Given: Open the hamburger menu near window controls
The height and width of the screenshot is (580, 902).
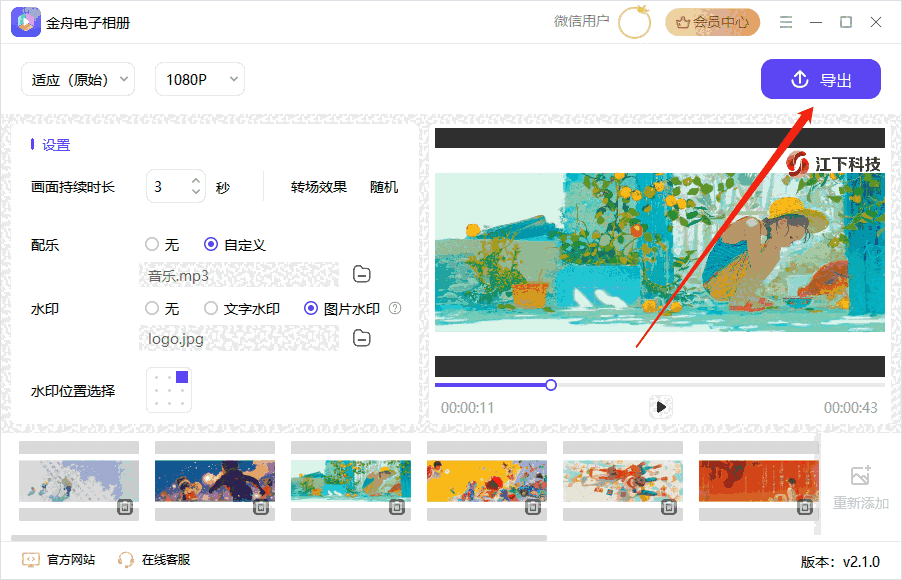Looking at the screenshot, I should pyautogui.click(x=786, y=20).
